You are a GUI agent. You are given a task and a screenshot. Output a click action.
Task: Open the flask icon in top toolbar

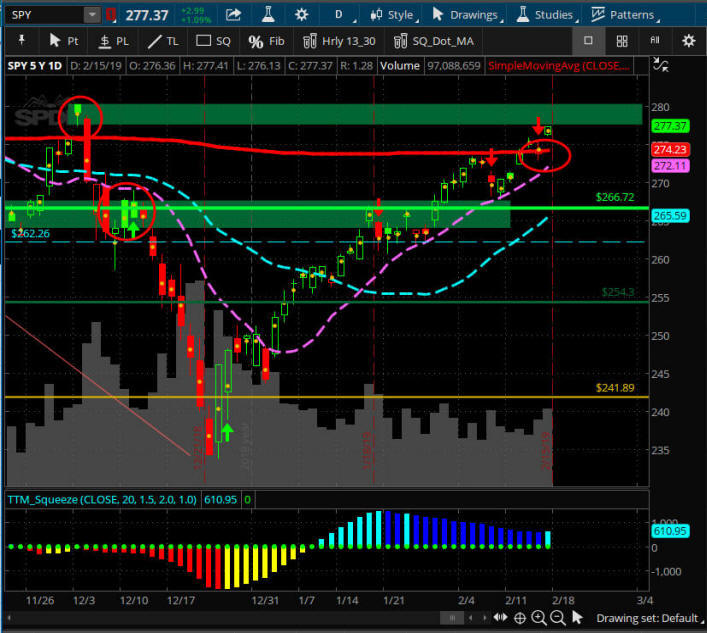[x=268, y=14]
